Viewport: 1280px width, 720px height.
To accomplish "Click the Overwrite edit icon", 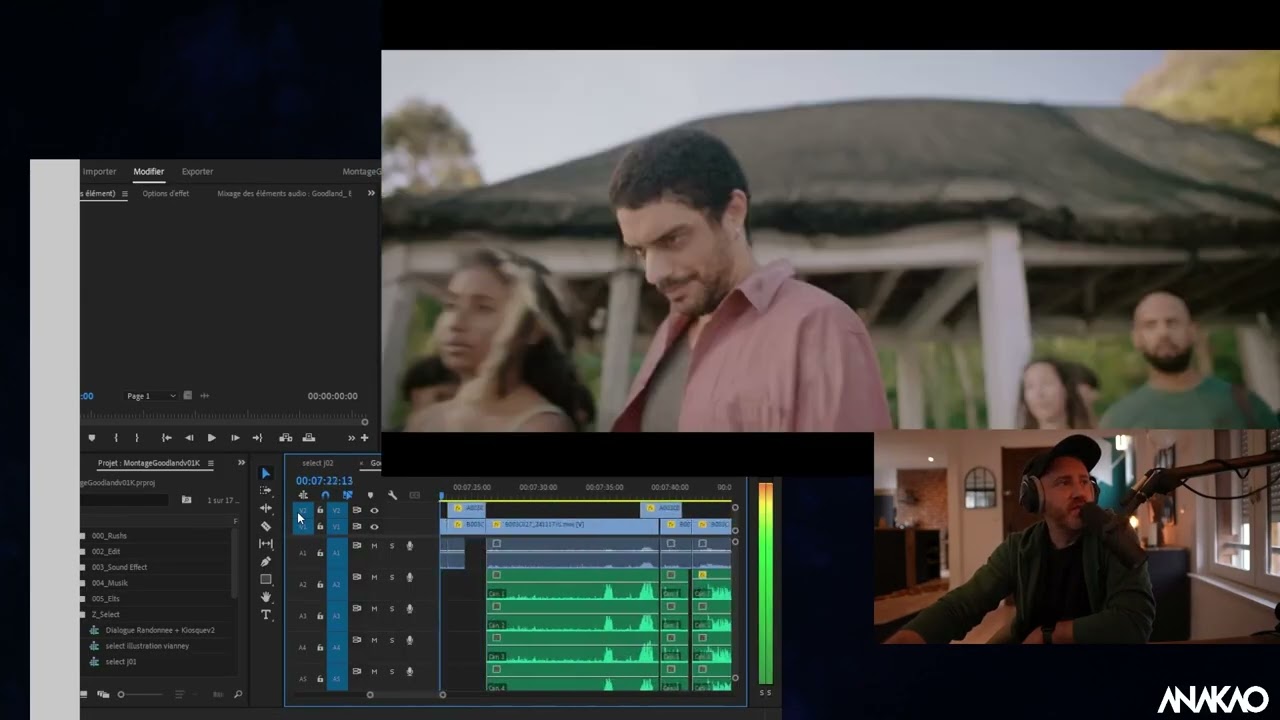I will [309, 437].
